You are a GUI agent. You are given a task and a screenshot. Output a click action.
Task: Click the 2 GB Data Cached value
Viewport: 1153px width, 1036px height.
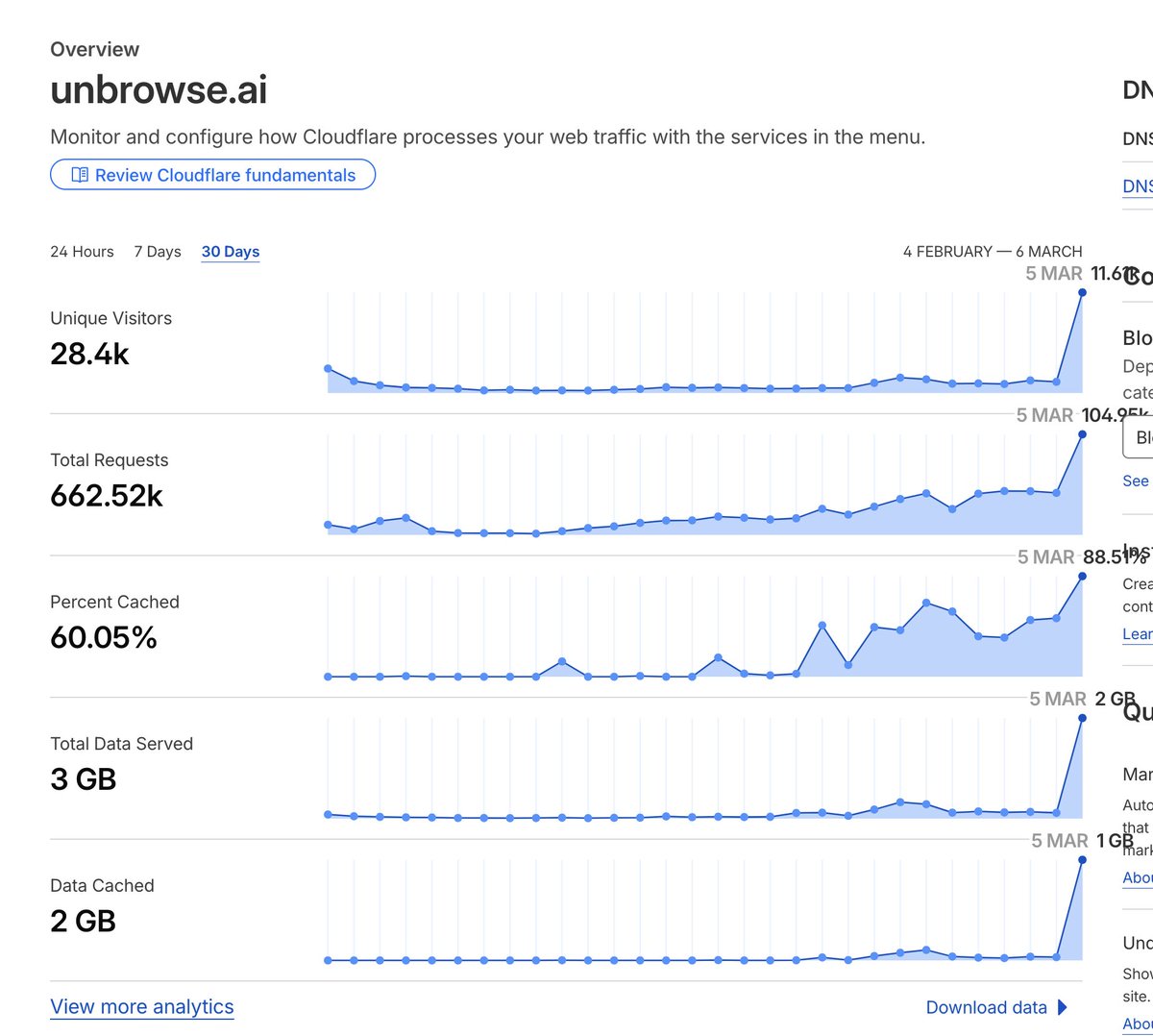(x=83, y=921)
